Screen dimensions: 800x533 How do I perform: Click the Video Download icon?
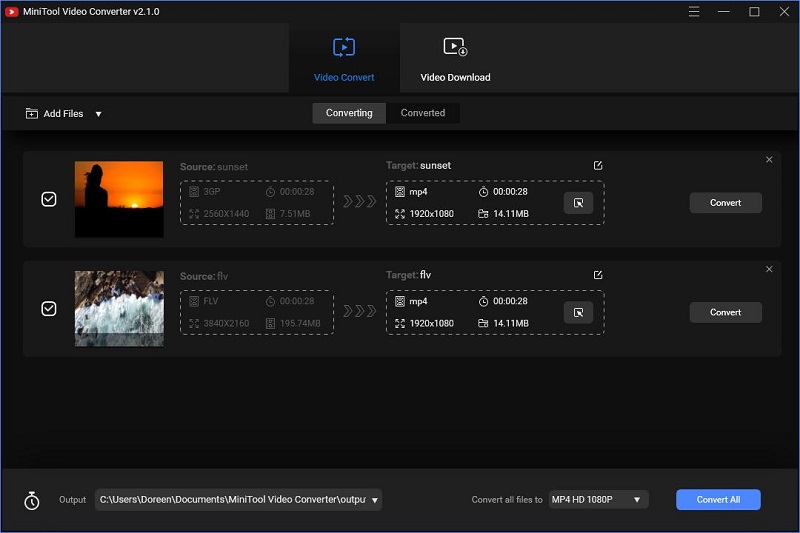pyautogui.click(x=455, y=47)
